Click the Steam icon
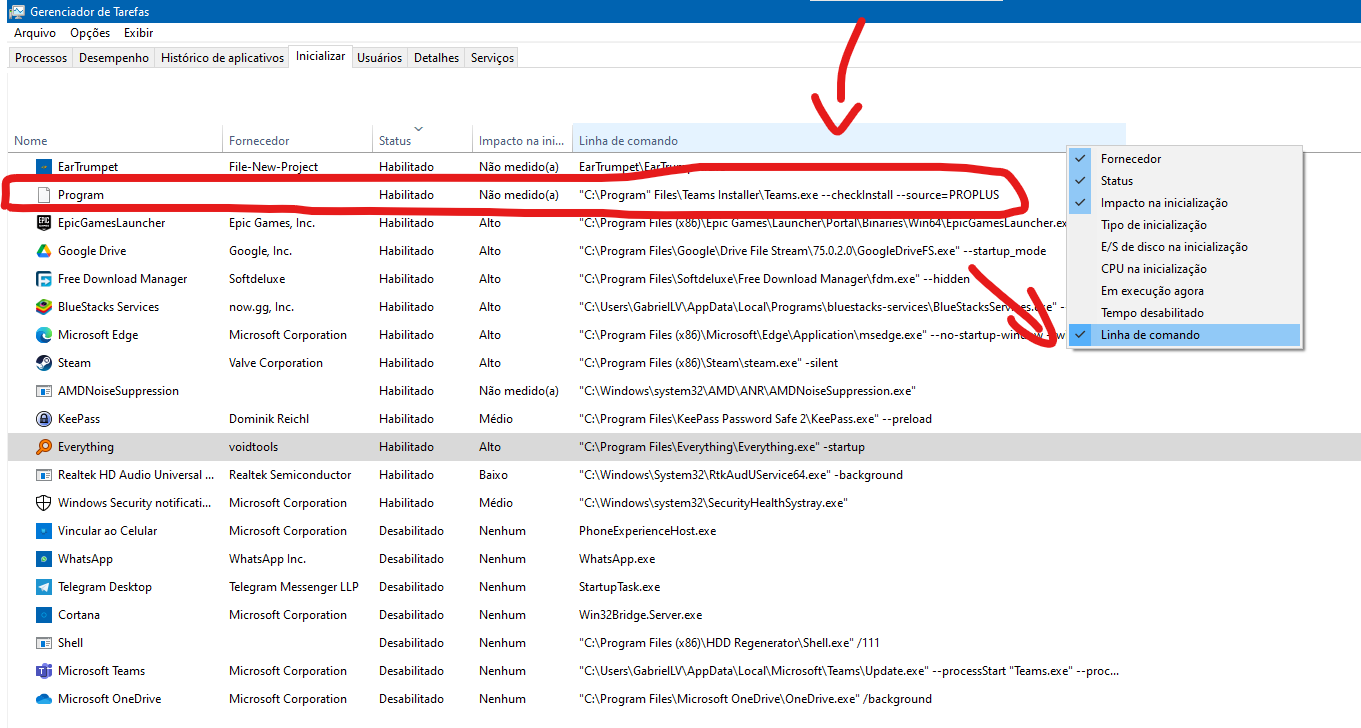 click(x=43, y=363)
